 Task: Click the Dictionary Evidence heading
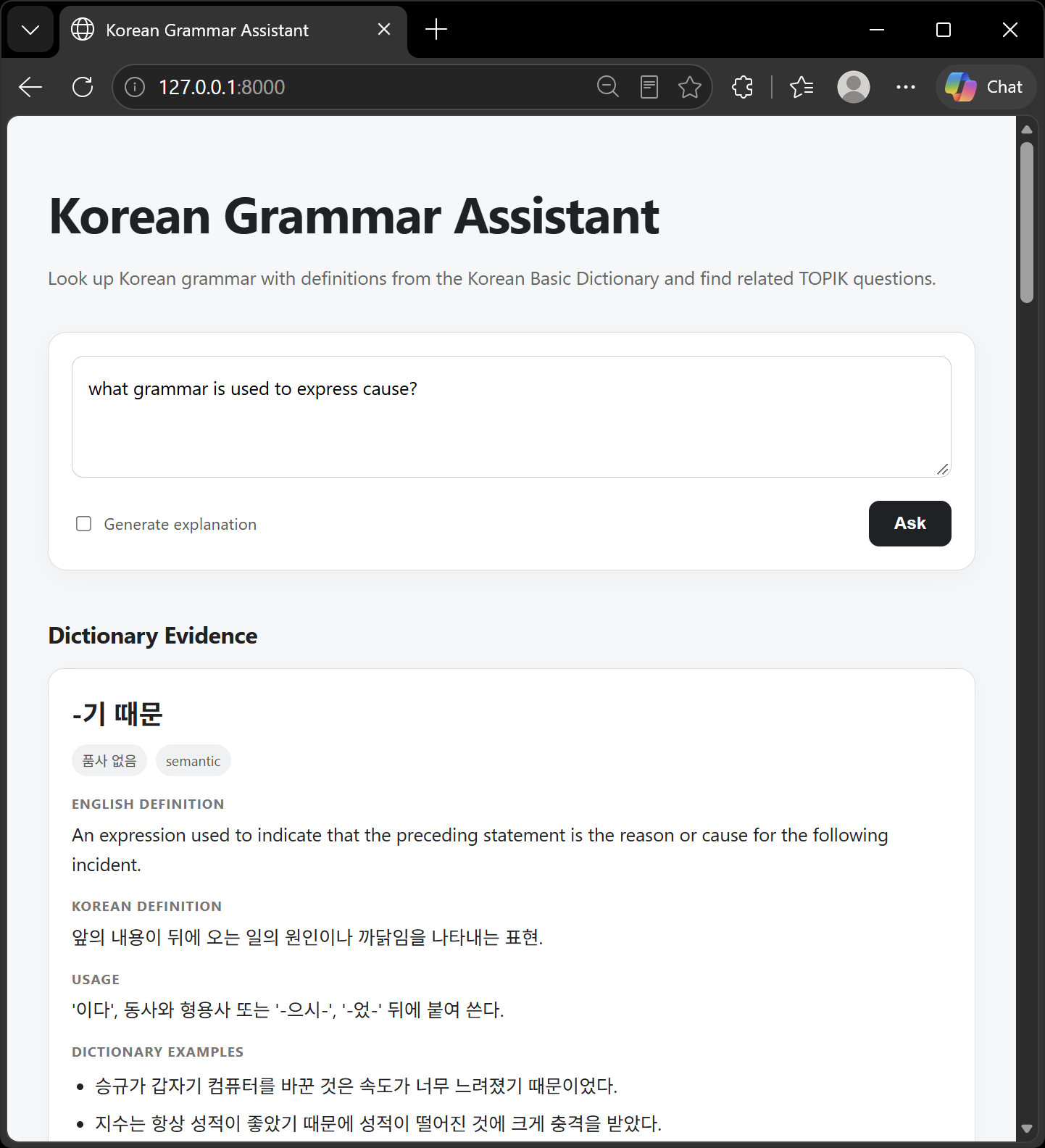click(153, 636)
